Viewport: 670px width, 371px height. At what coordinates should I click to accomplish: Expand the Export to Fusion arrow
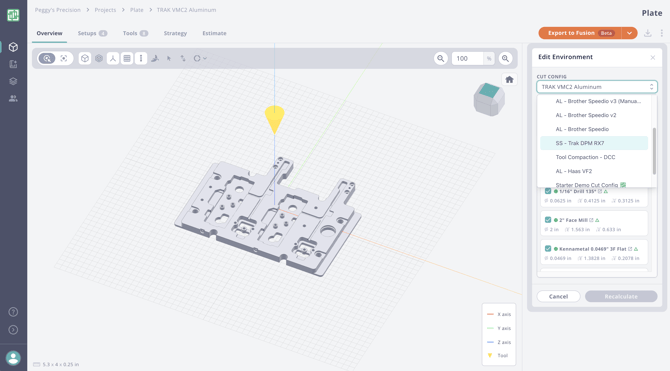click(629, 33)
